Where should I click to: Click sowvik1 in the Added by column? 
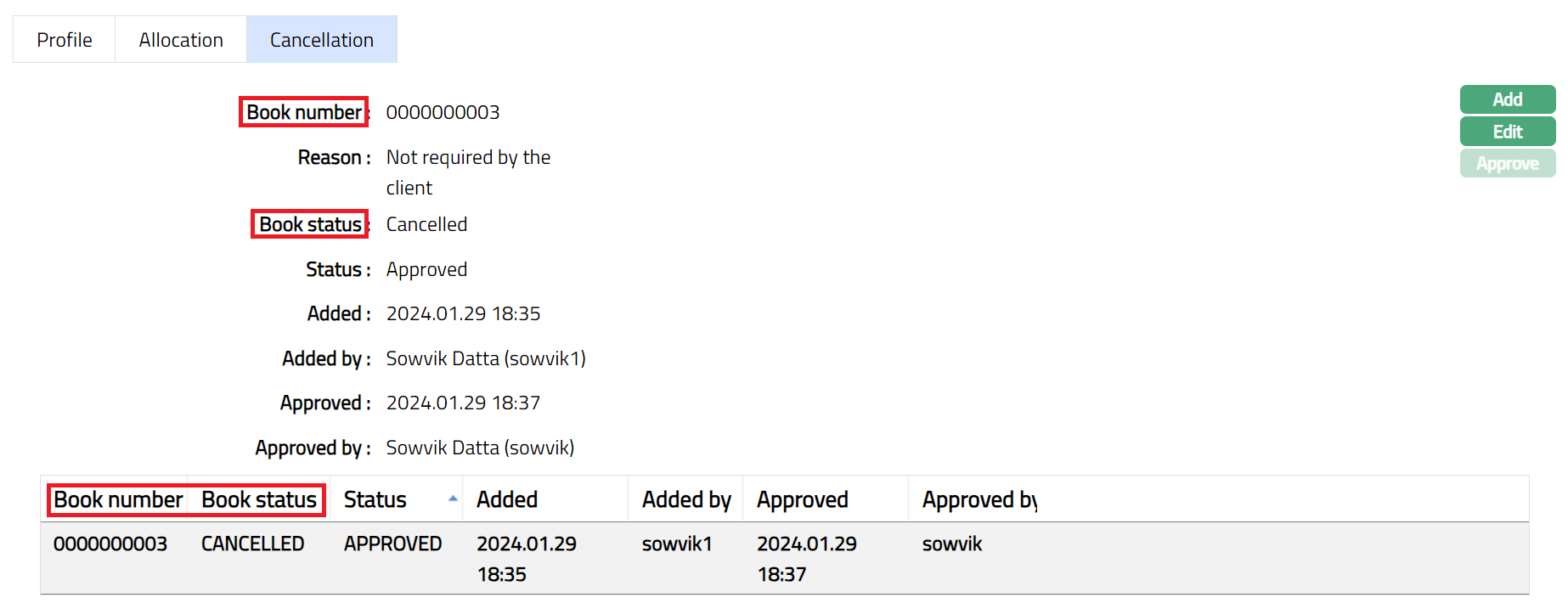[677, 544]
